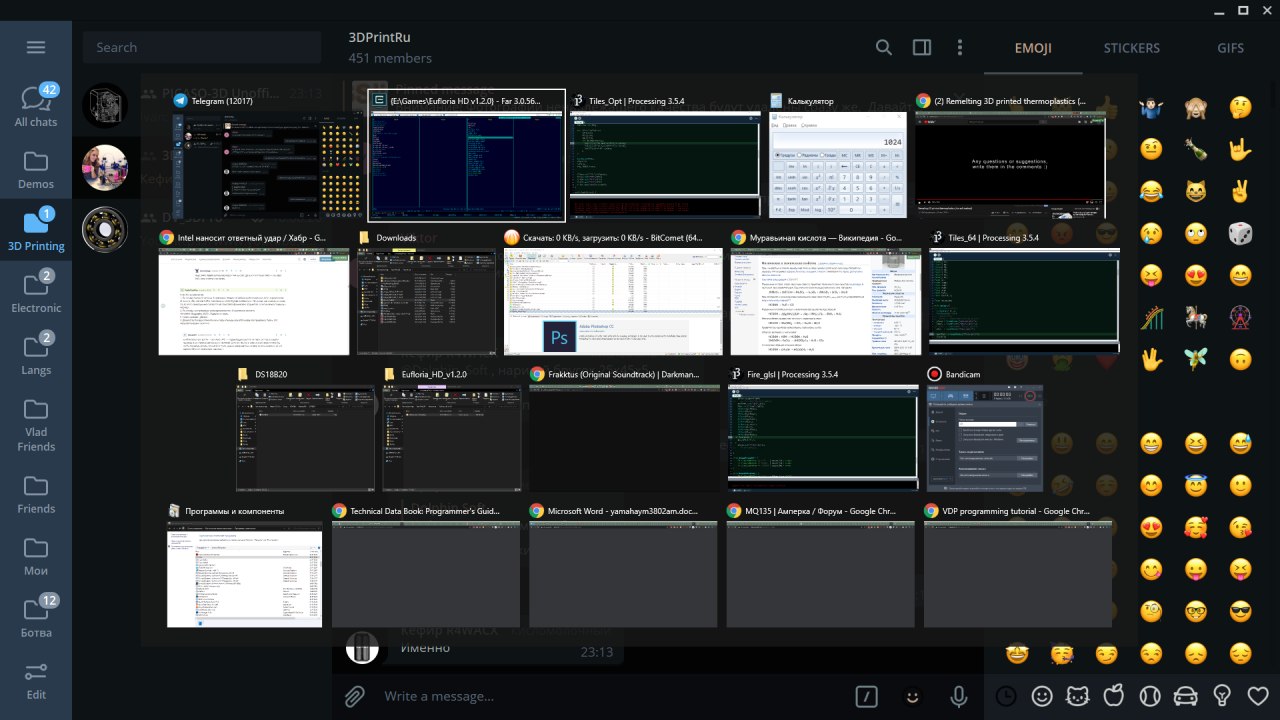
Task: Switch to the GIFS tab
Action: click(1231, 48)
